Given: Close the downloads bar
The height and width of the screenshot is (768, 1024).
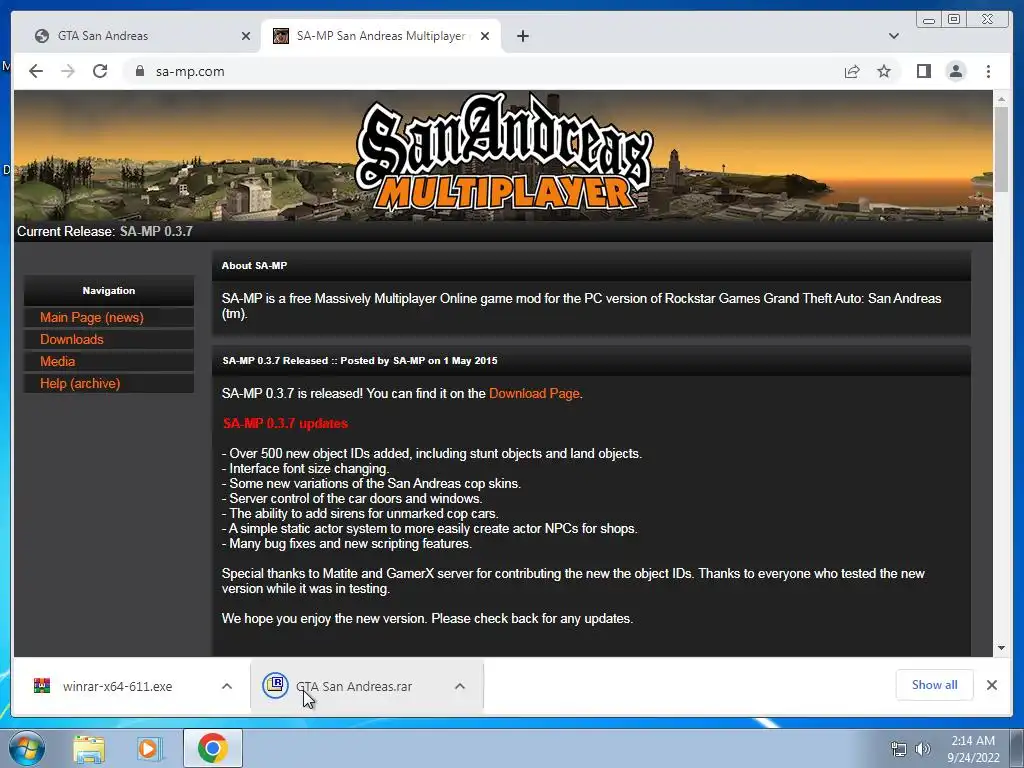Looking at the screenshot, I should pos(991,685).
